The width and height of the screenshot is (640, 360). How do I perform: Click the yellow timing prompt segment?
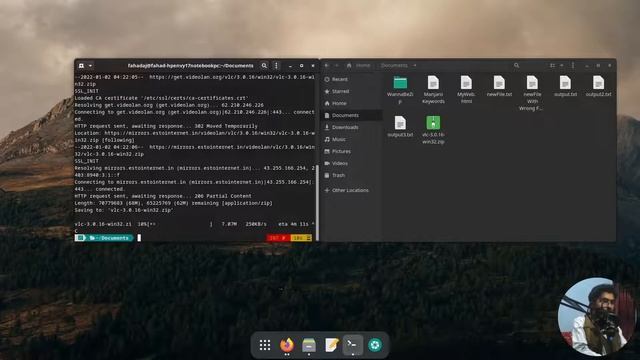click(301, 238)
